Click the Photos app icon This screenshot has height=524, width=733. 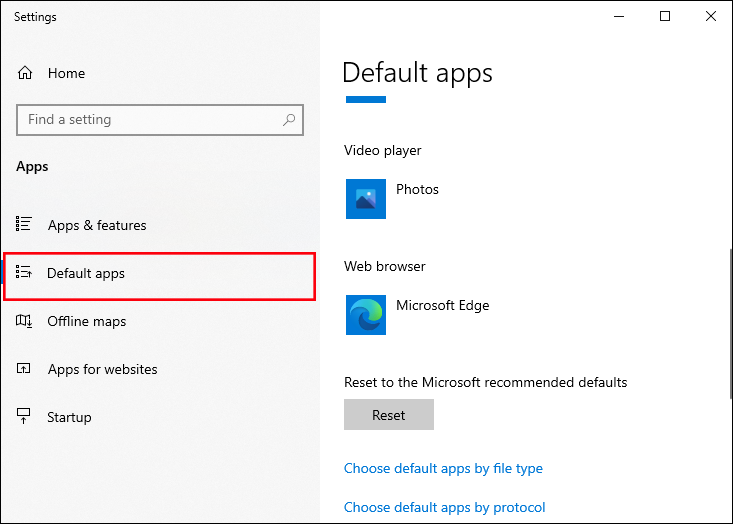click(365, 199)
